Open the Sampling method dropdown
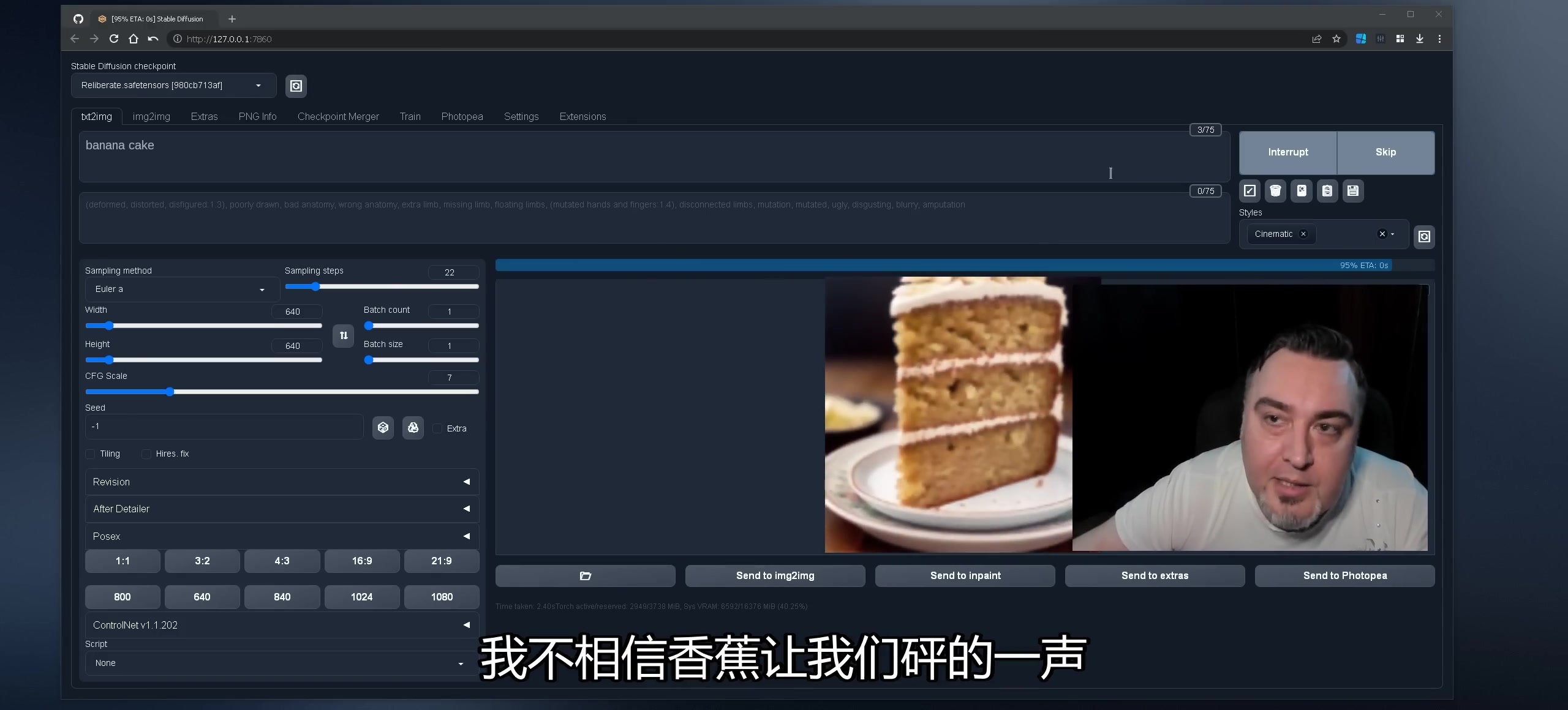The width and height of the screenshot is (1568, 710). click(x=181, y=289)
